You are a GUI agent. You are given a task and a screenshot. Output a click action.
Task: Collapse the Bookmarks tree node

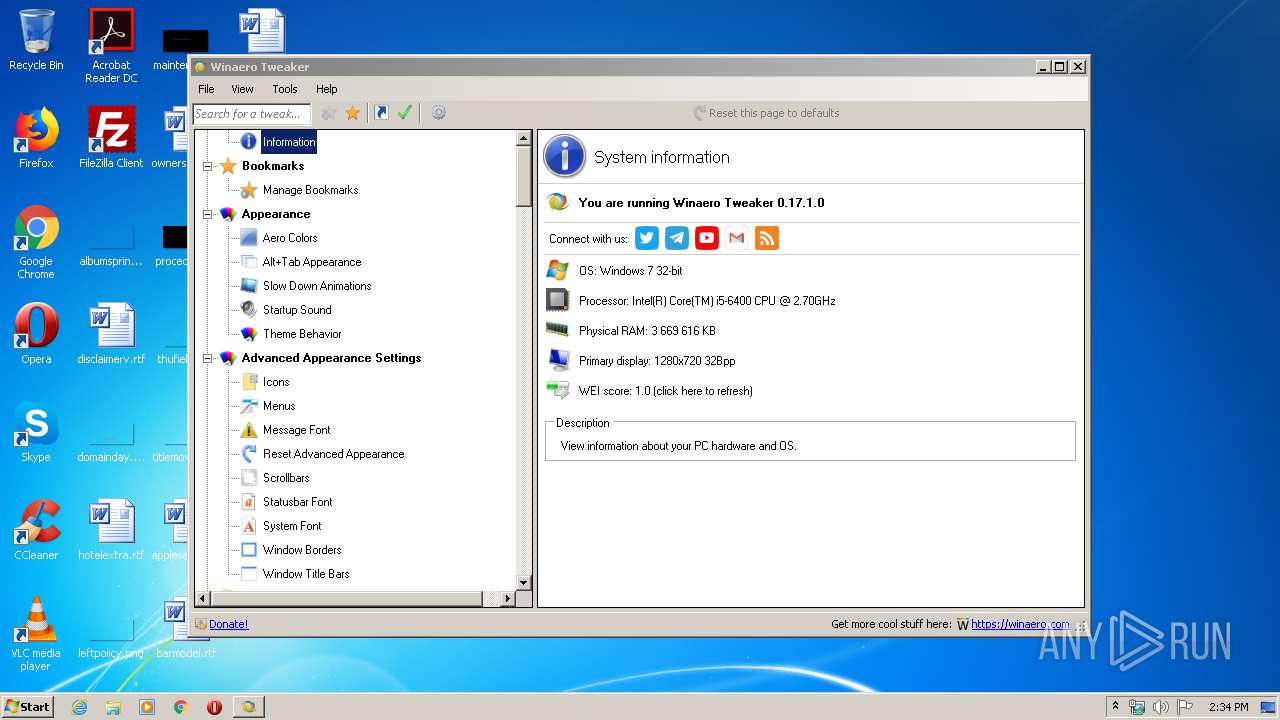coord(208,166)
